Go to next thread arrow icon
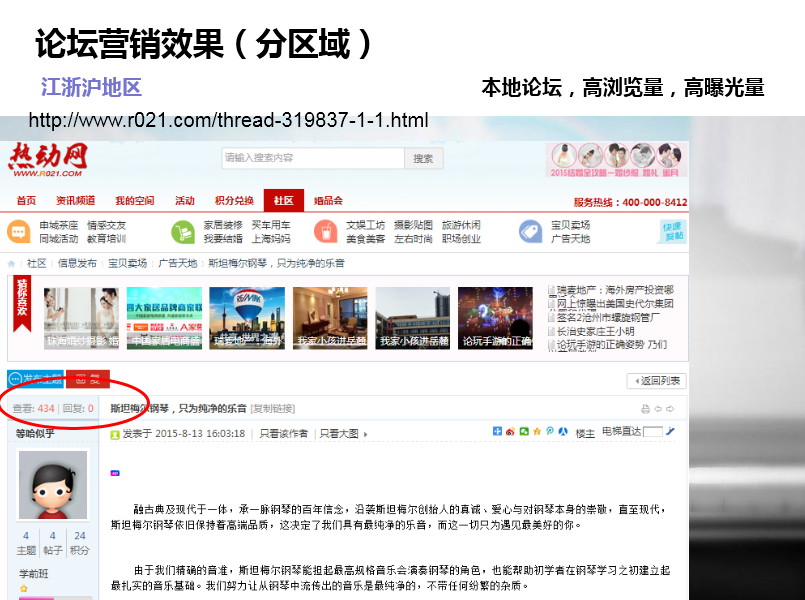 (670, 409)
